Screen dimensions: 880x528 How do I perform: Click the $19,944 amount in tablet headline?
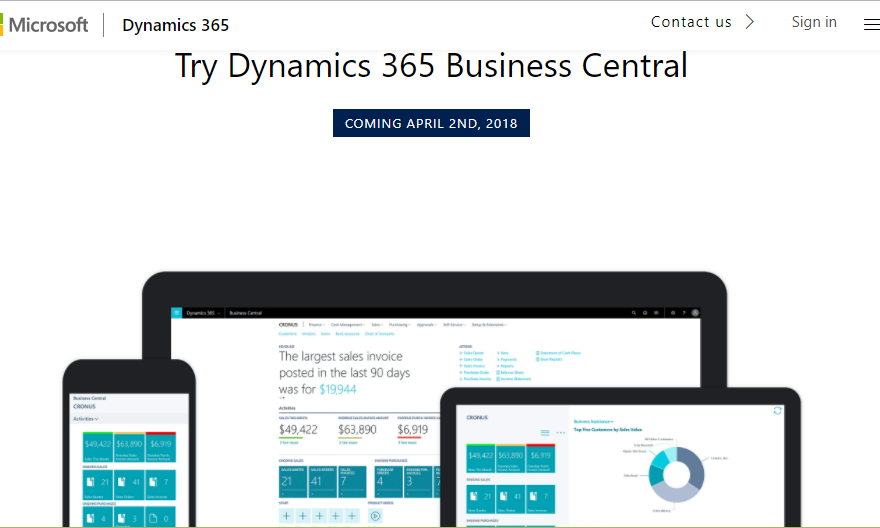coord(338,389)
